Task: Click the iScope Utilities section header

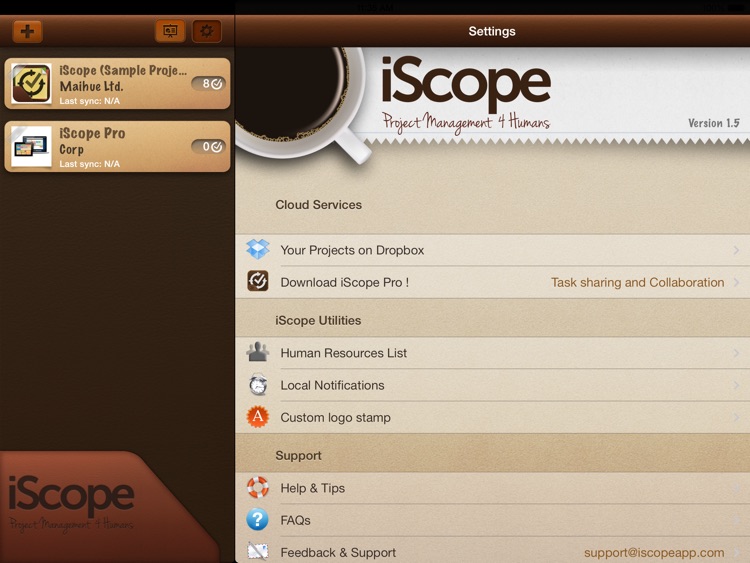Action: (x=318, y=320)
